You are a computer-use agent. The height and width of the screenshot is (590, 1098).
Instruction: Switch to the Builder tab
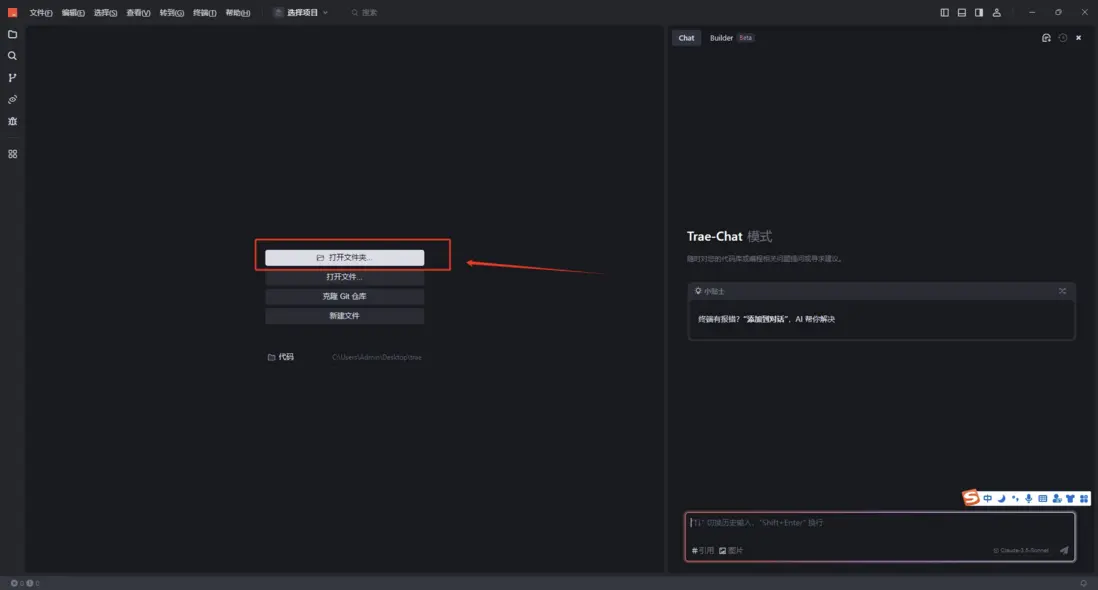coord(731,38)
